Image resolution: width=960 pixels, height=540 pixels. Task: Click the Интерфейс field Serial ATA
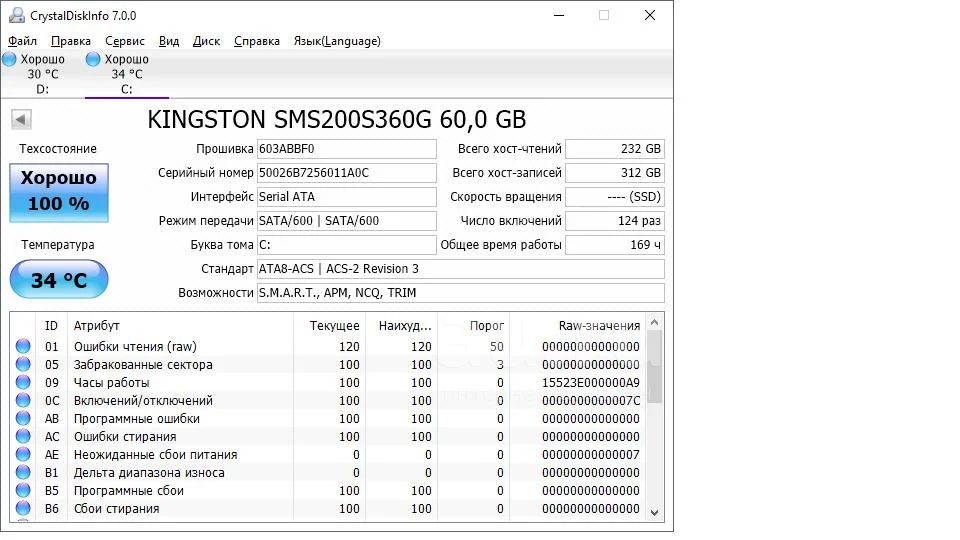point(347,197)
